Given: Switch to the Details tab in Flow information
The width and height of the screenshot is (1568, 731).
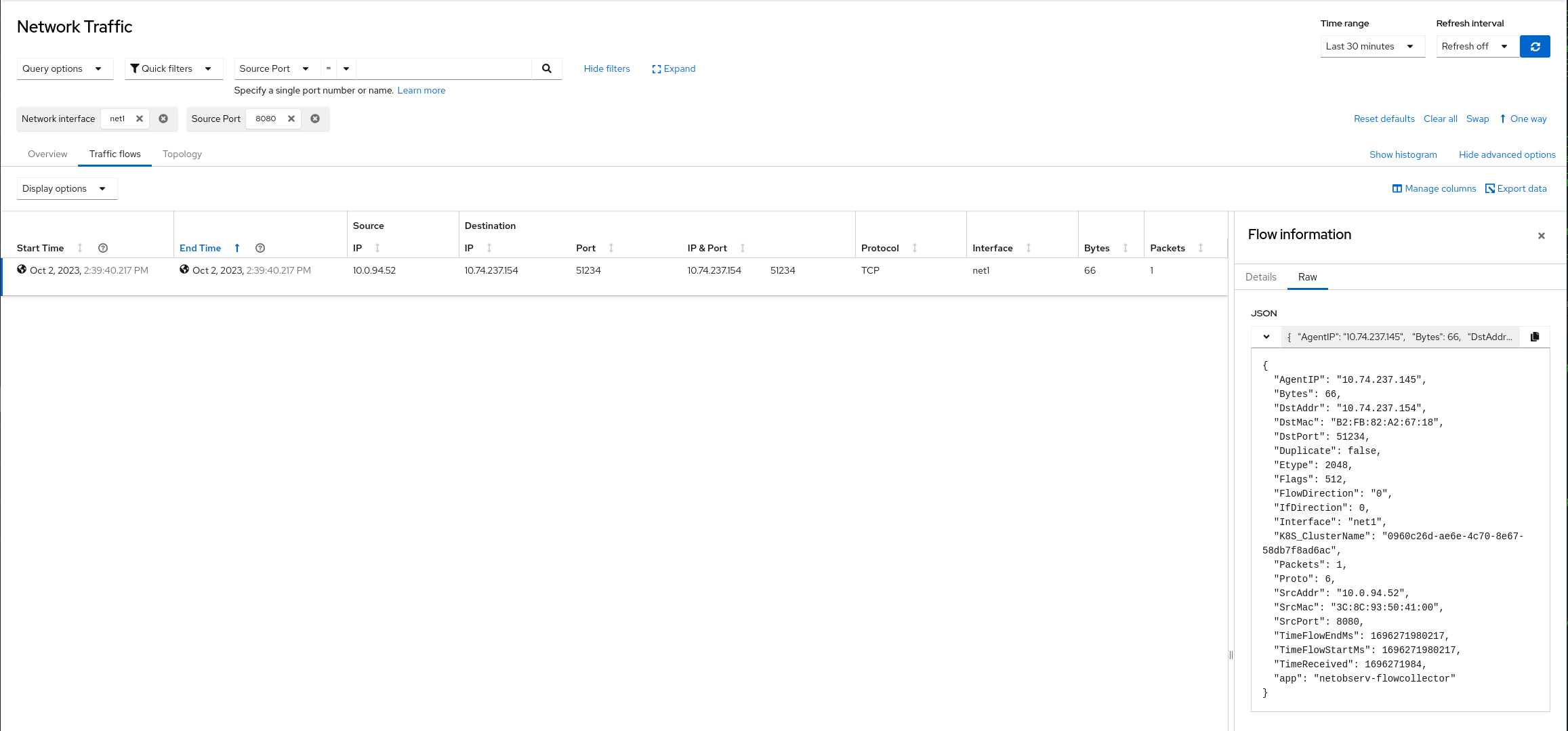Looking at the screenshot, I should click(x=1260, y=277).
